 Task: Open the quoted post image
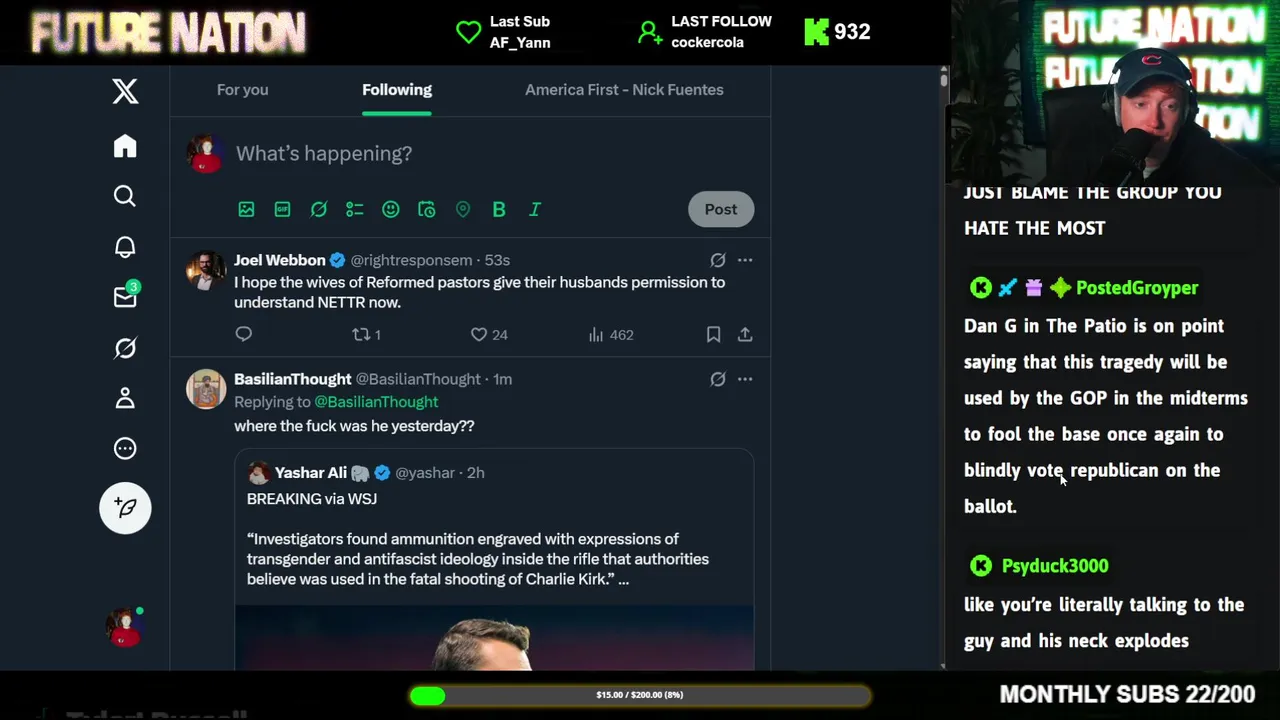click(494, 638)
